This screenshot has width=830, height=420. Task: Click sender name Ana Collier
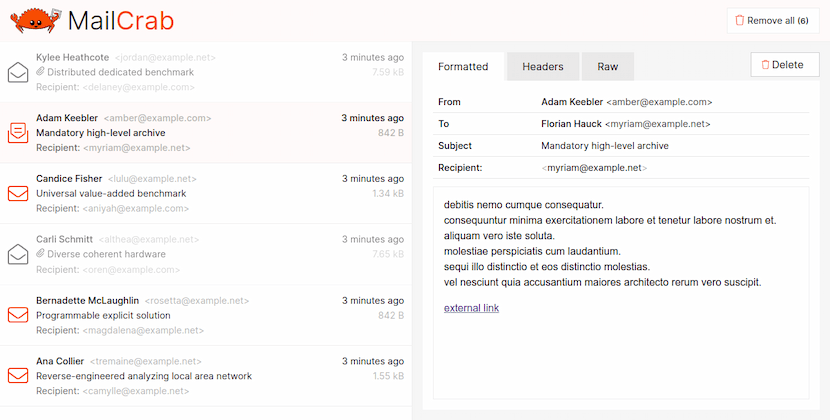(x=60, y=361)
